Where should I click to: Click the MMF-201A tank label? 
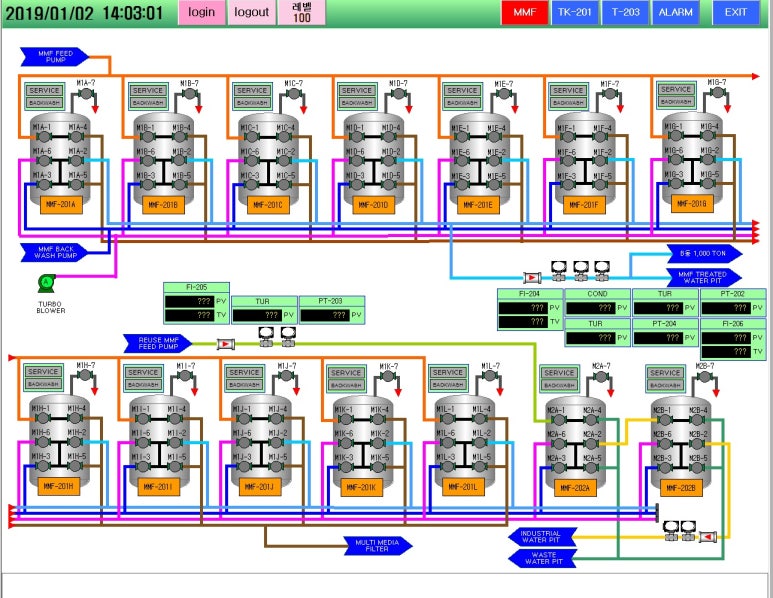61,204
